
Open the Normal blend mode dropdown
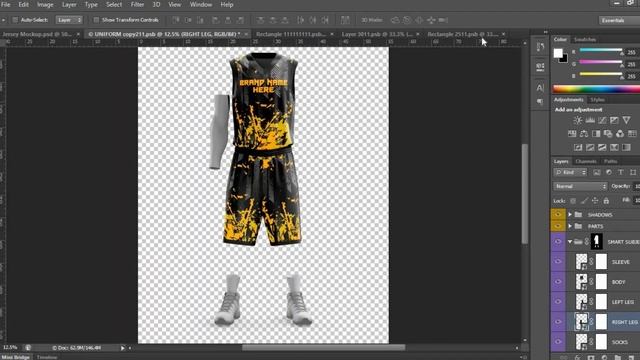pos(580,186)
